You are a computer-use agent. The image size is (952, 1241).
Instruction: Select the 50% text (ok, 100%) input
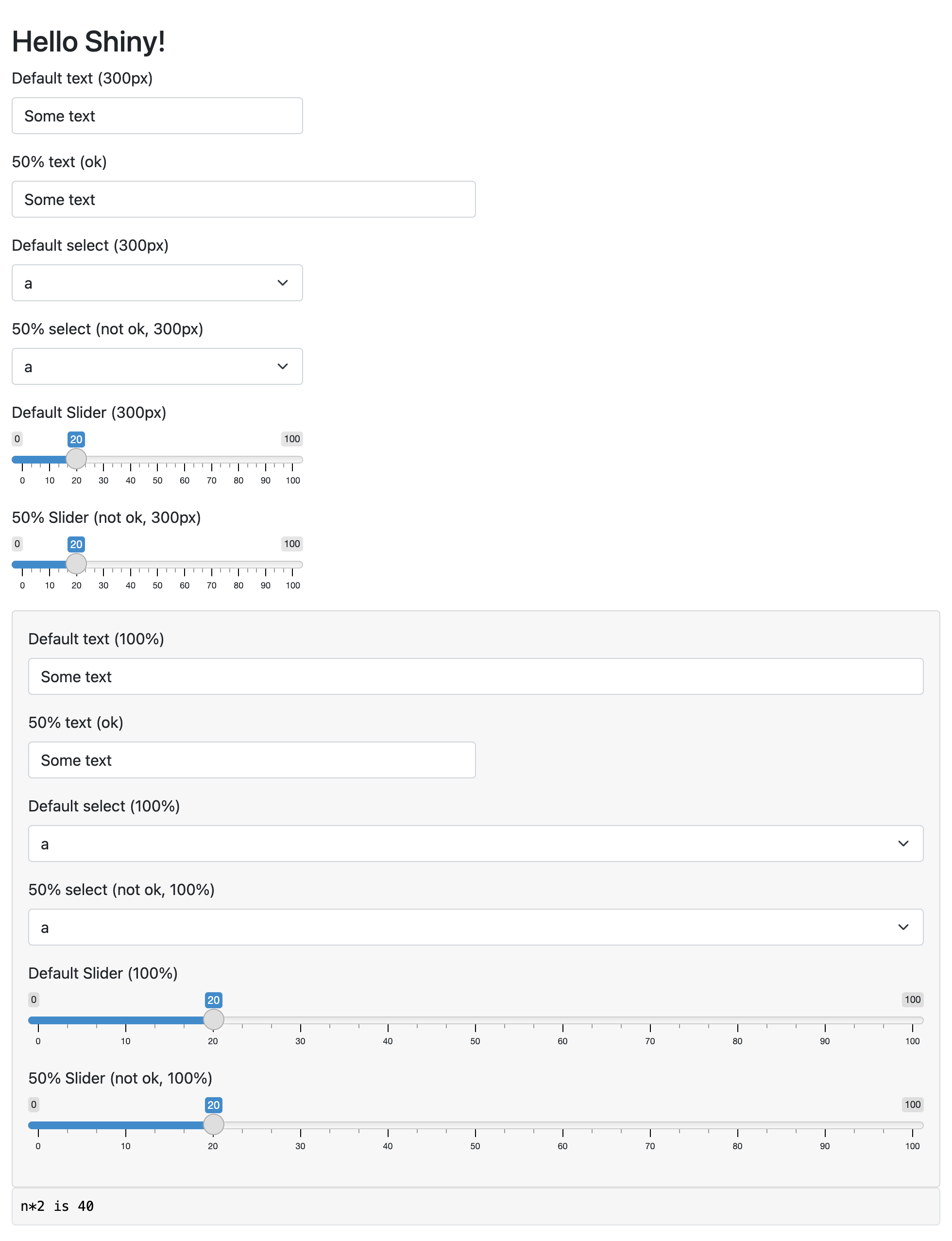252,760
